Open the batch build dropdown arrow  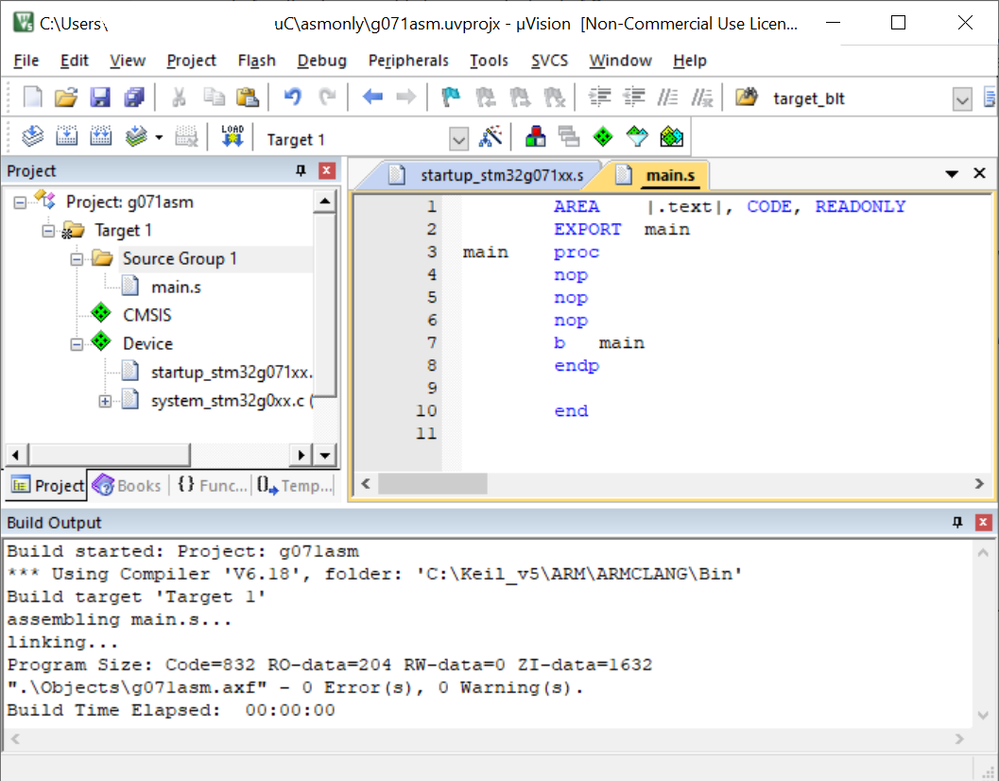tap(159, 137)
